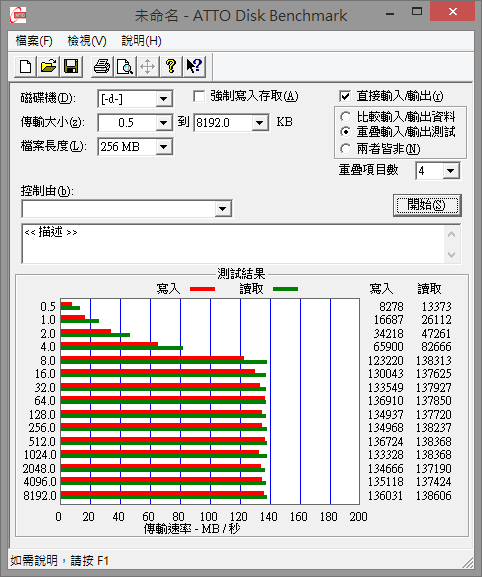The width and height of the screenshot is (482, 577).
Task: Click the New document toolbar icon
Action: 25,67
